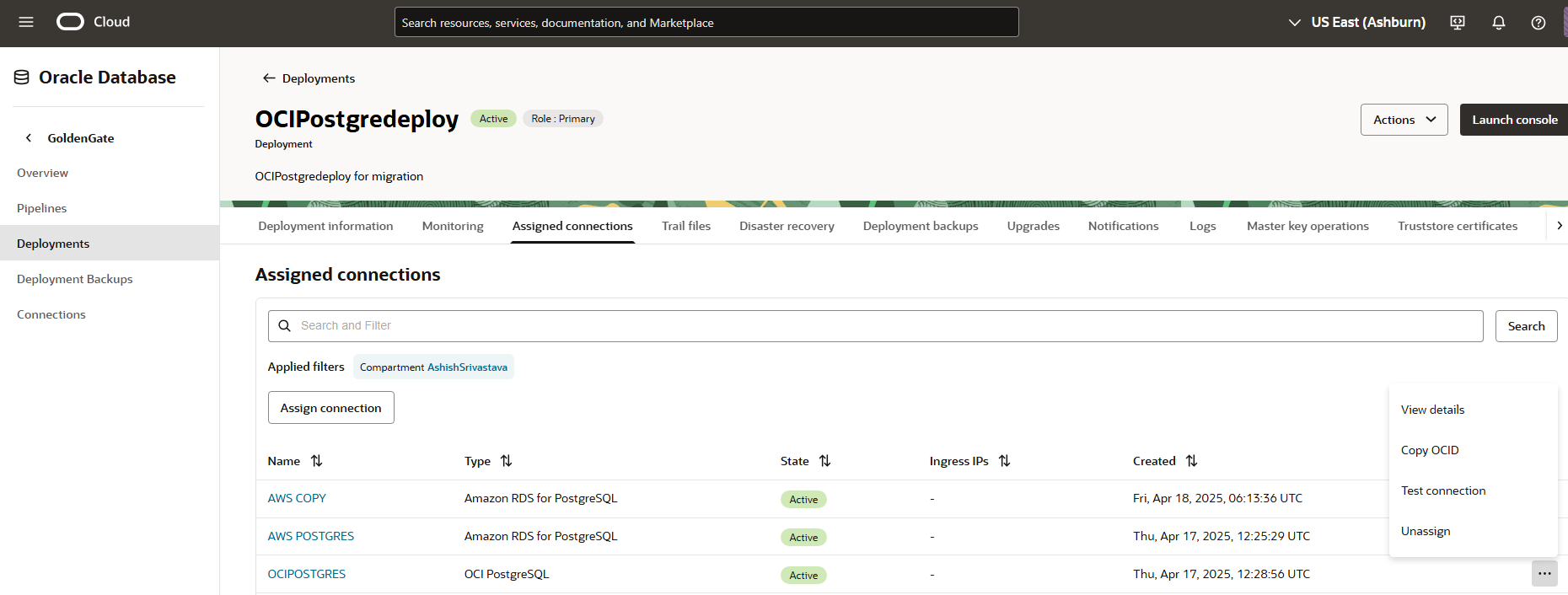This screenshot has width=1568, height=595.
Task: Click the Active state badge for AWS COPY
Action: click(x=803, y=500)
